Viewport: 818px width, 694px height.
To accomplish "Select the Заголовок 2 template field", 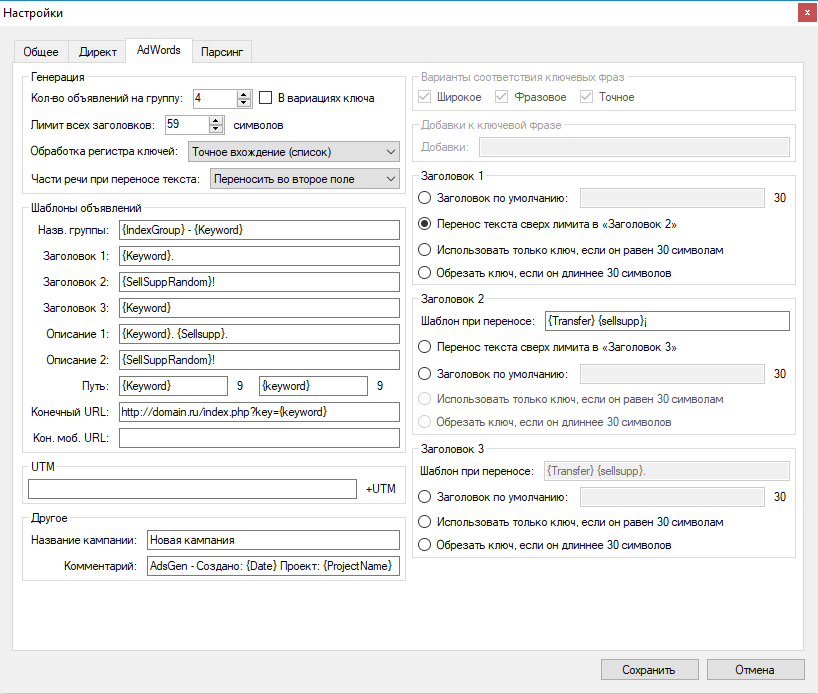I will click(259, 281).
